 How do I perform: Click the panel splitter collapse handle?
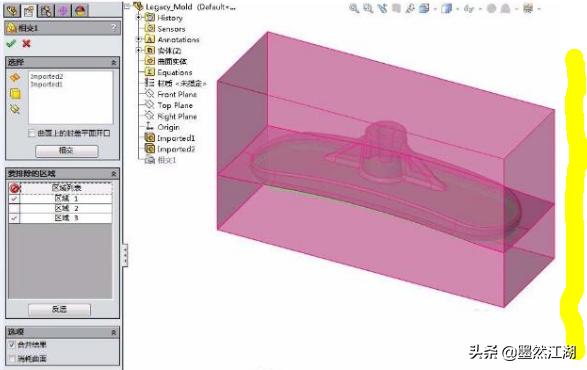pyautogui.click(x=125, y=255)
